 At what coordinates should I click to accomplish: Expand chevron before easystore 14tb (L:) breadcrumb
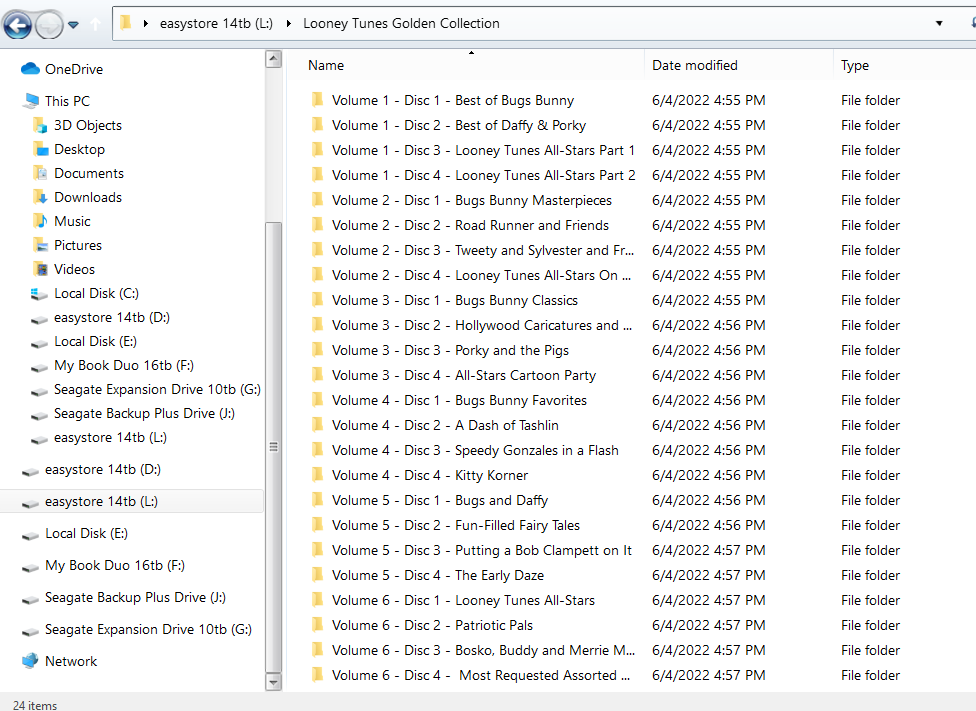click(x=146, y=24)
